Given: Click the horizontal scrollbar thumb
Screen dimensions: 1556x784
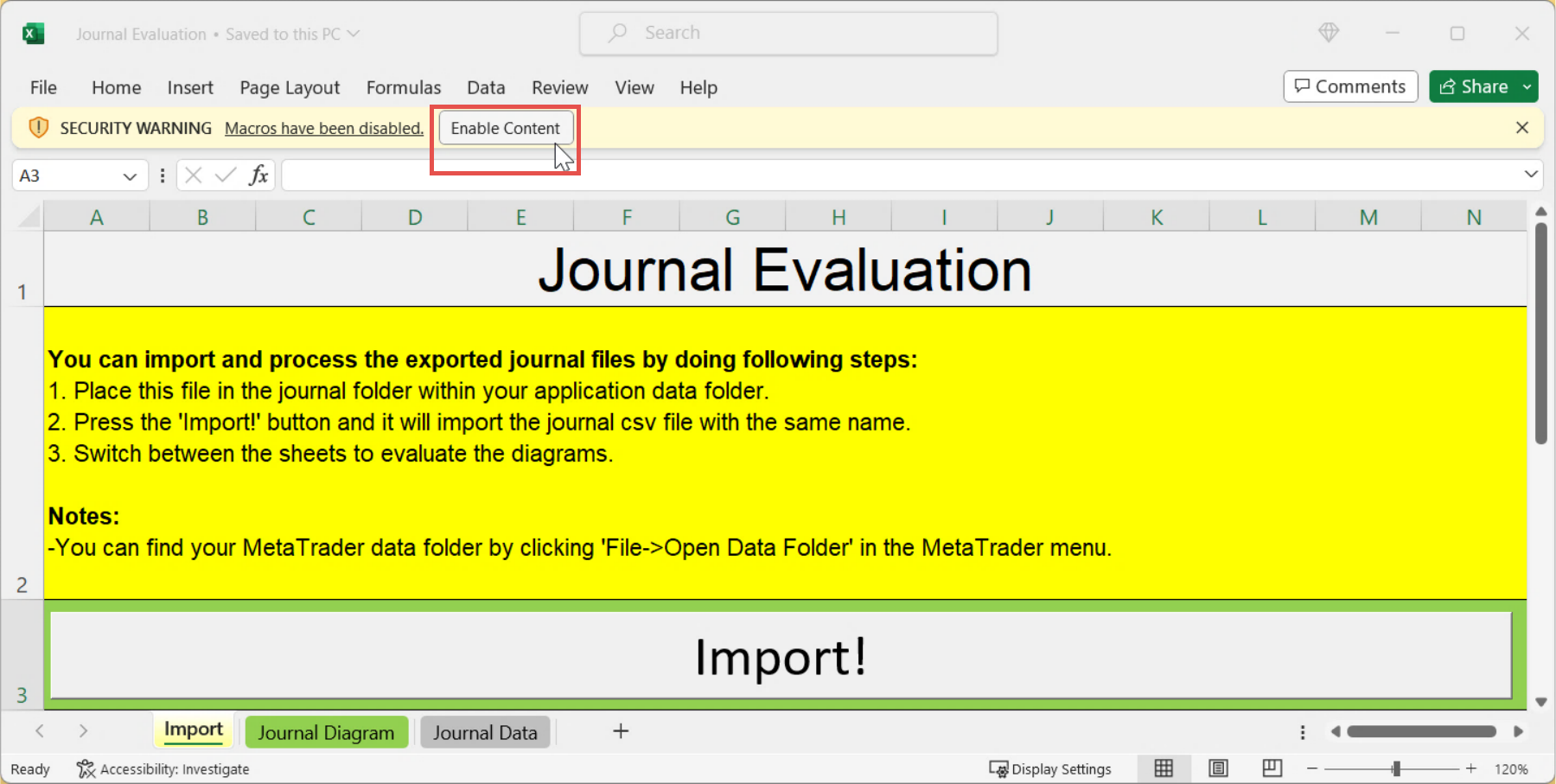Looking at the screenshot, I should pyautogui.click(x=1421, y=731).
